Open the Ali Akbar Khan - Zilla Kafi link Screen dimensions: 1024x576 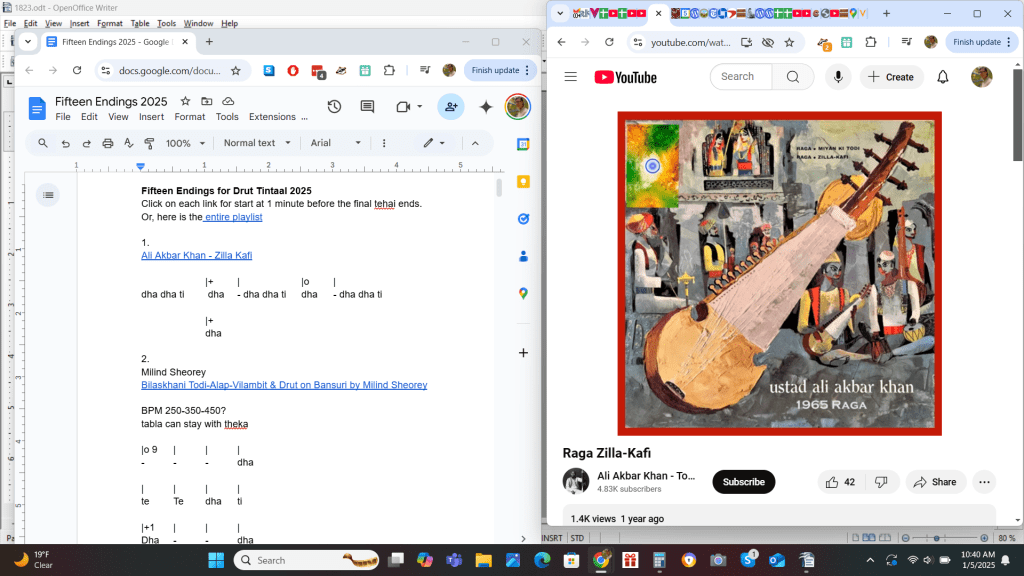pos(196,256)
